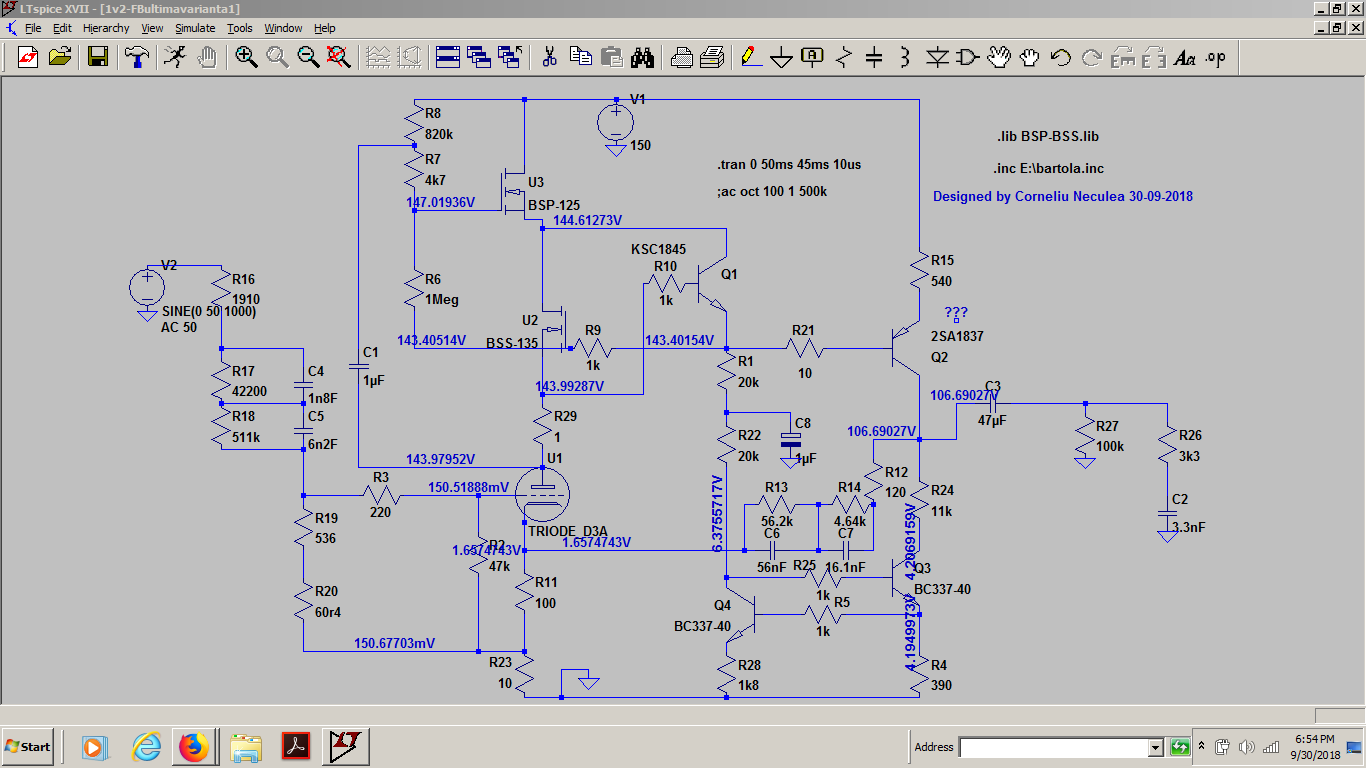Screen dimensions: 1366x768
Task: Select the Diode placement tool
Action: pos(937,57)
